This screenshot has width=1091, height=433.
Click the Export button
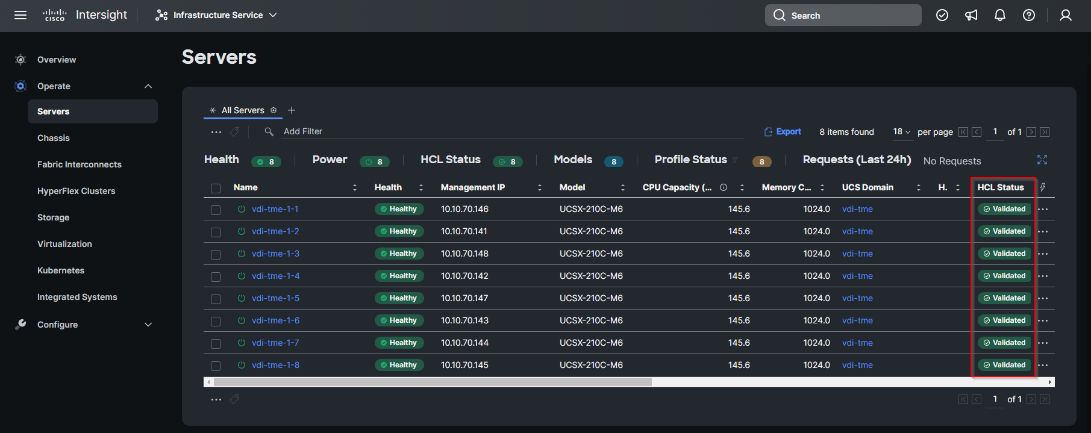tap(783, 131)
